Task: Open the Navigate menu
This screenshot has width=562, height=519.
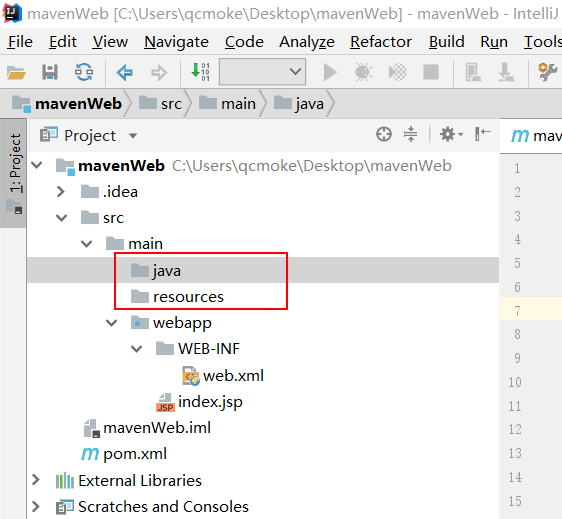Action: coord(176,42)
